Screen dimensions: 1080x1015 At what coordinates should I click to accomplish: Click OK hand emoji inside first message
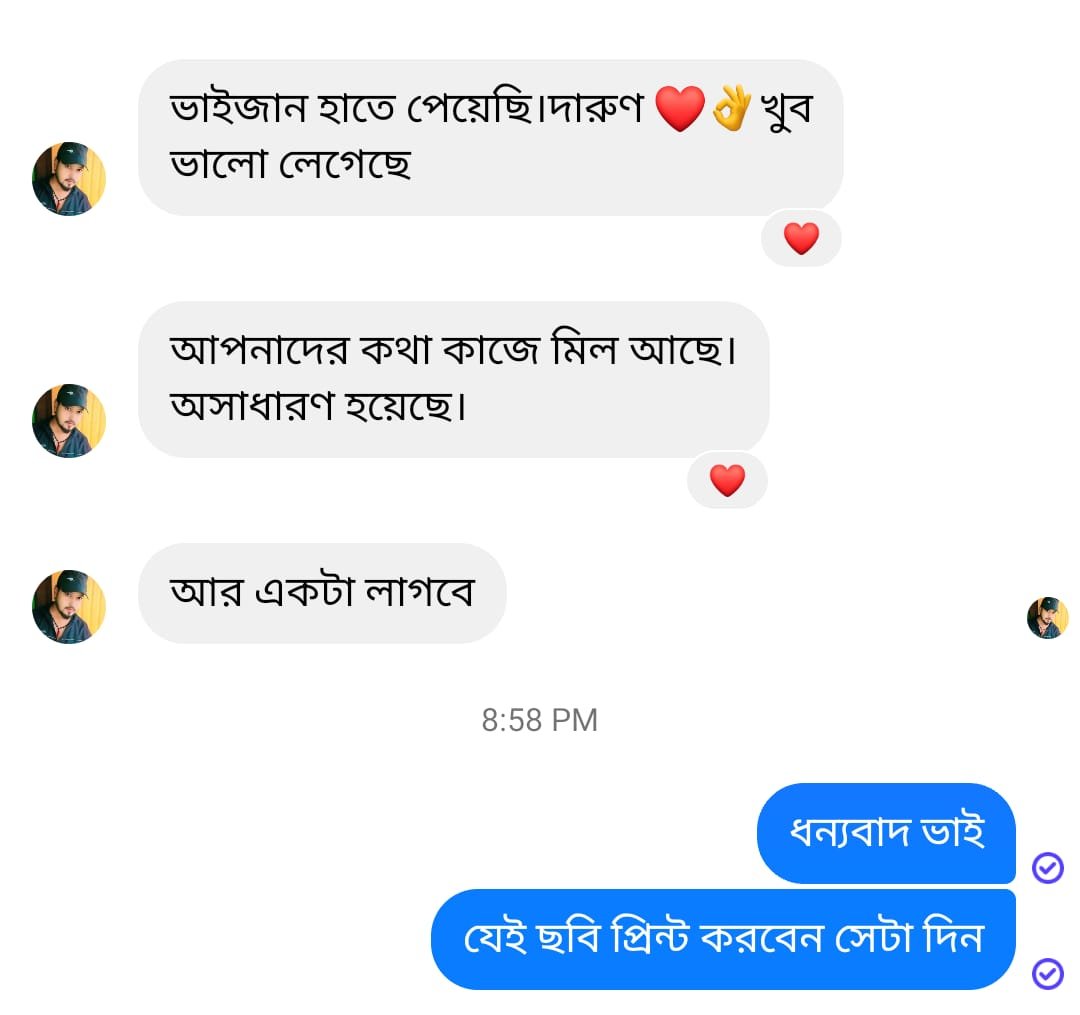[731, 108]
